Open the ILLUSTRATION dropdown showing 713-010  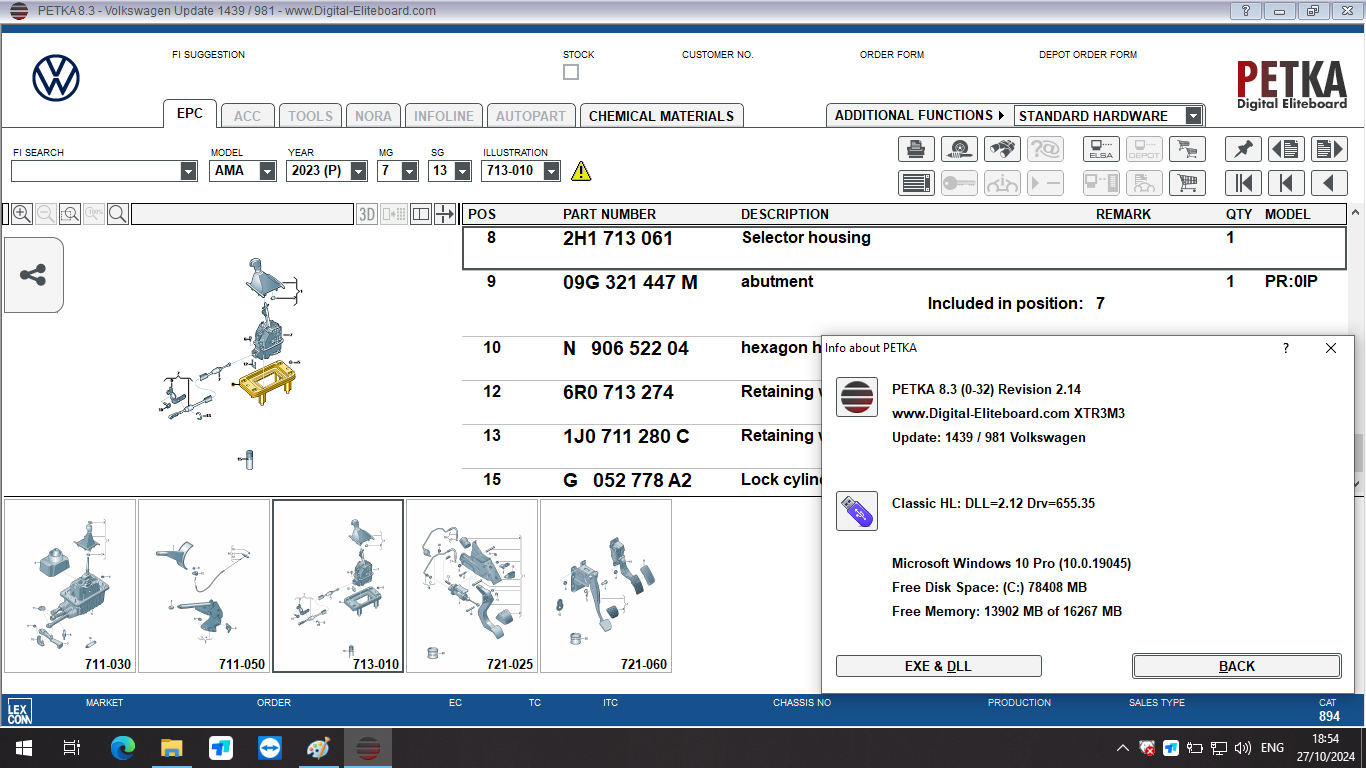click(x=551, y=171)
